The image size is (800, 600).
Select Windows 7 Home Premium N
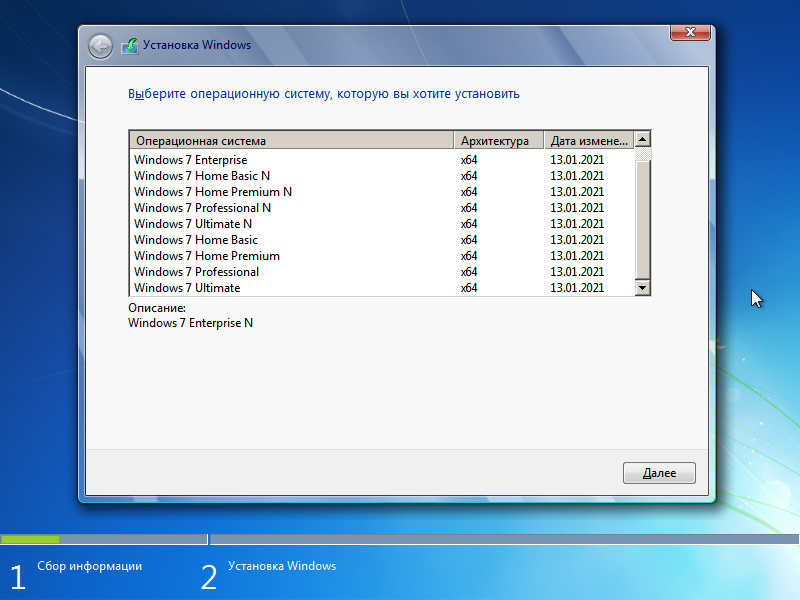(382, 192)
